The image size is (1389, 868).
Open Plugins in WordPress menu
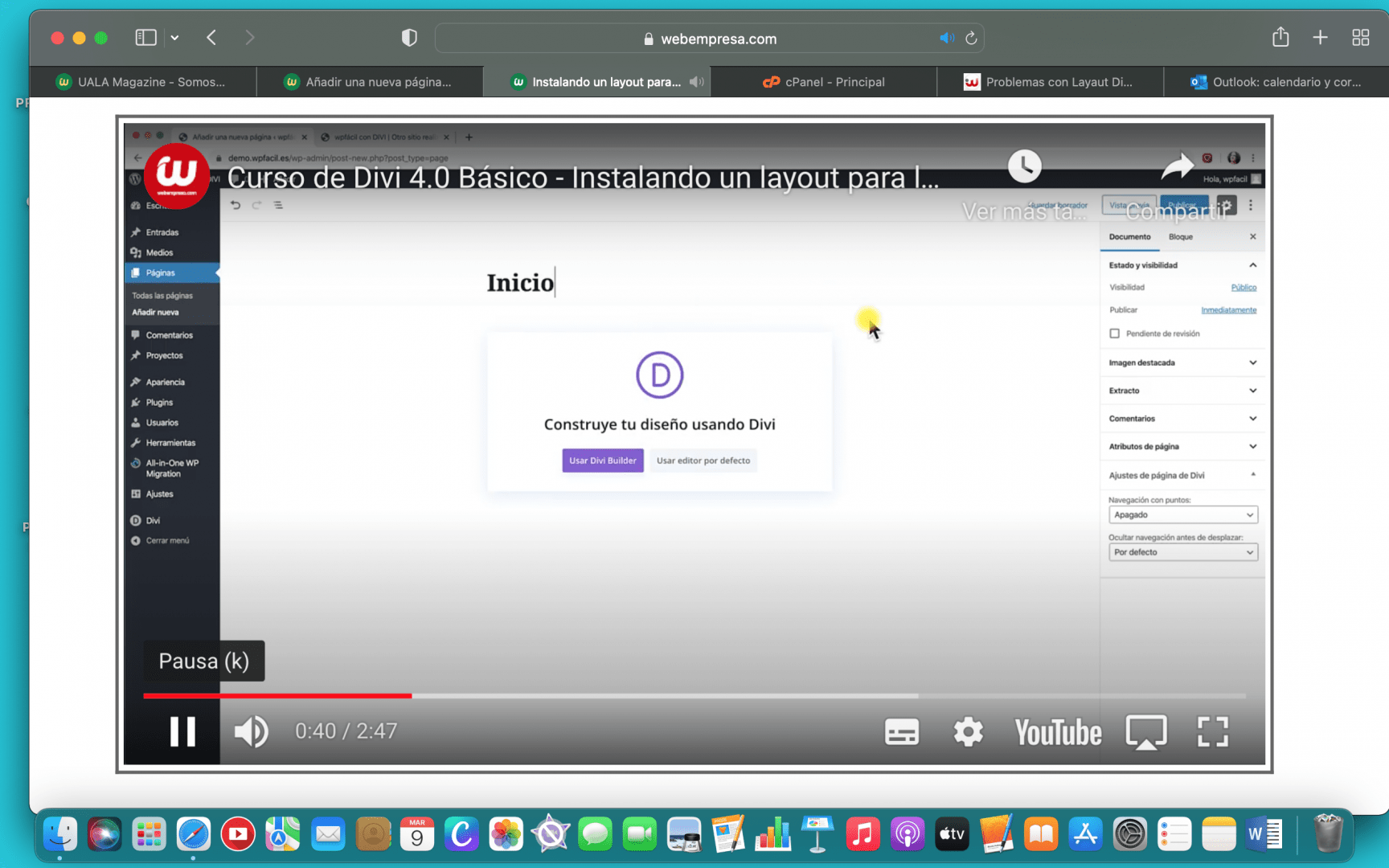coord(159,403)
